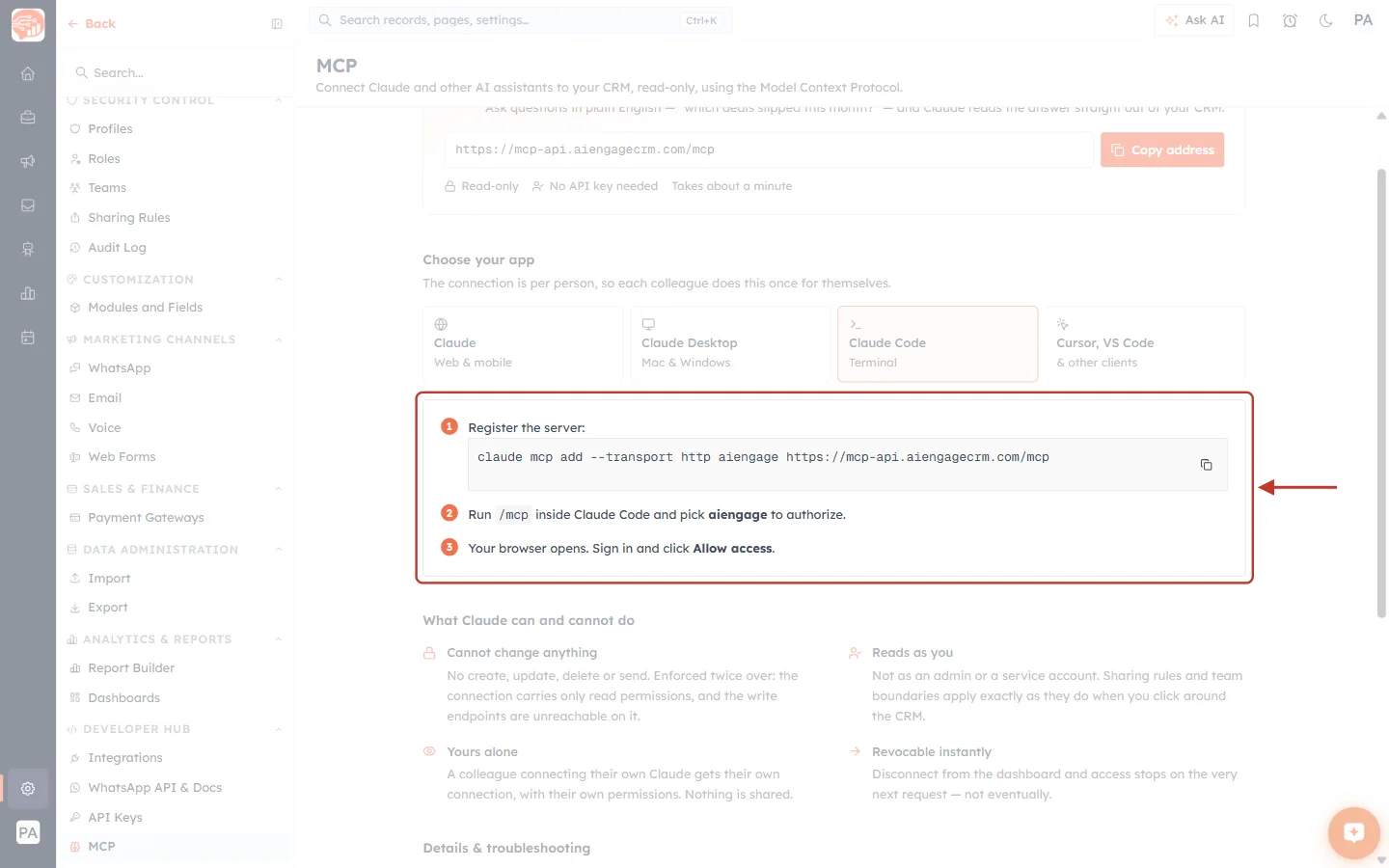Screen dimensions: 1389x868
Task: Go back using the Back link
Action: pyautogui.click(x=92, y=24)
